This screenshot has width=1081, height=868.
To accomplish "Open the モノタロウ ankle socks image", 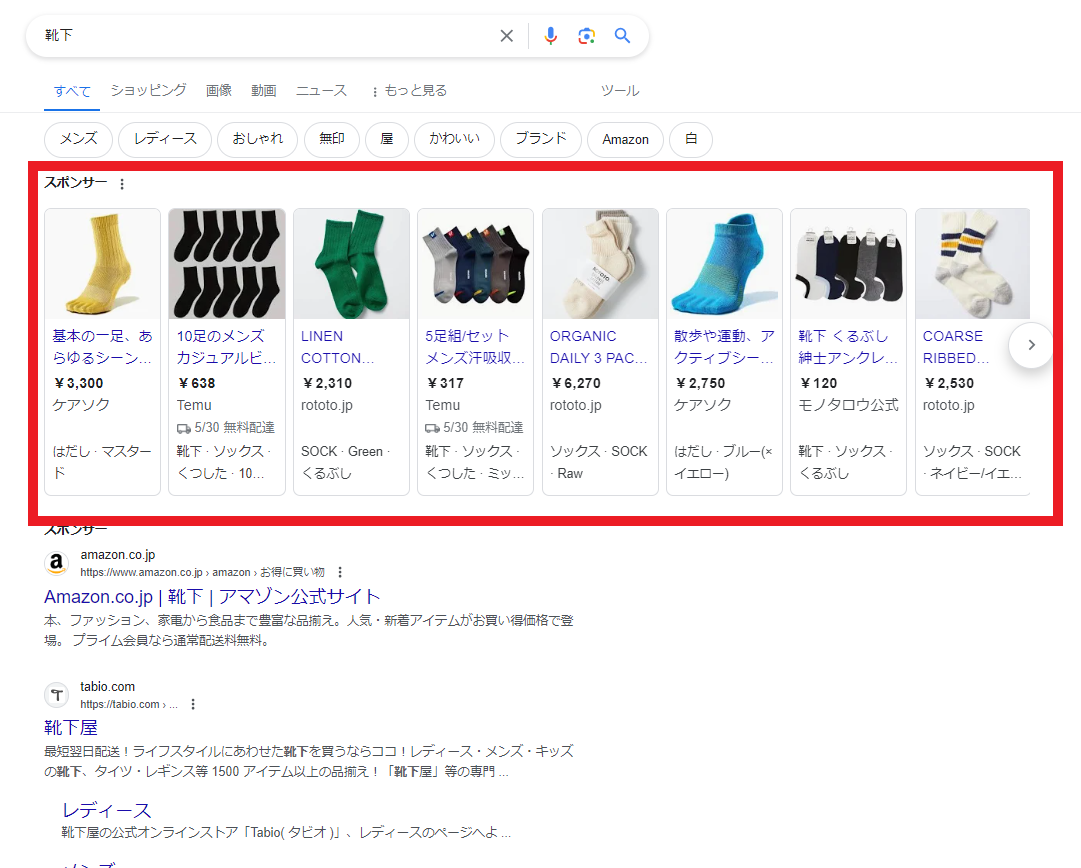I will 849,264.
